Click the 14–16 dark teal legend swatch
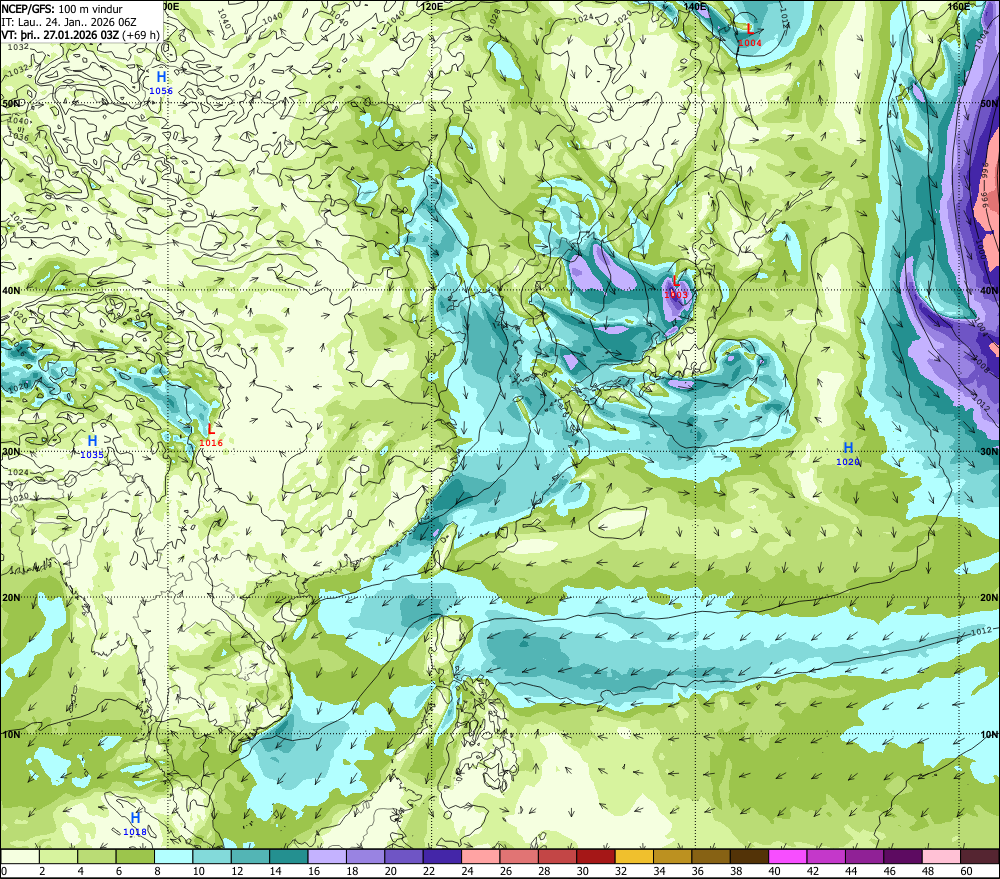 (289, 856)
